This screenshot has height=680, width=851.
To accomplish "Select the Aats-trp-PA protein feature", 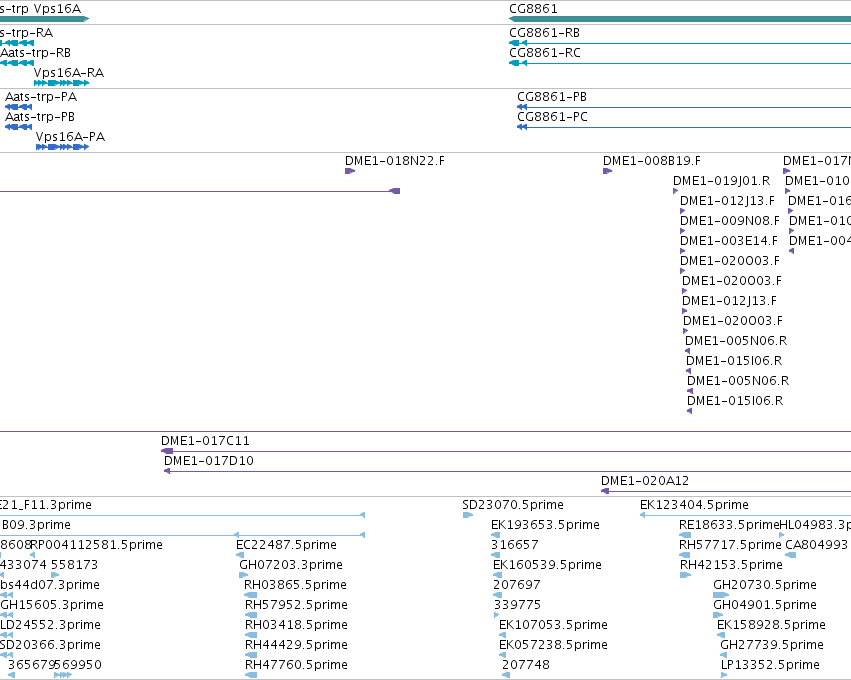I will point(18,107).
